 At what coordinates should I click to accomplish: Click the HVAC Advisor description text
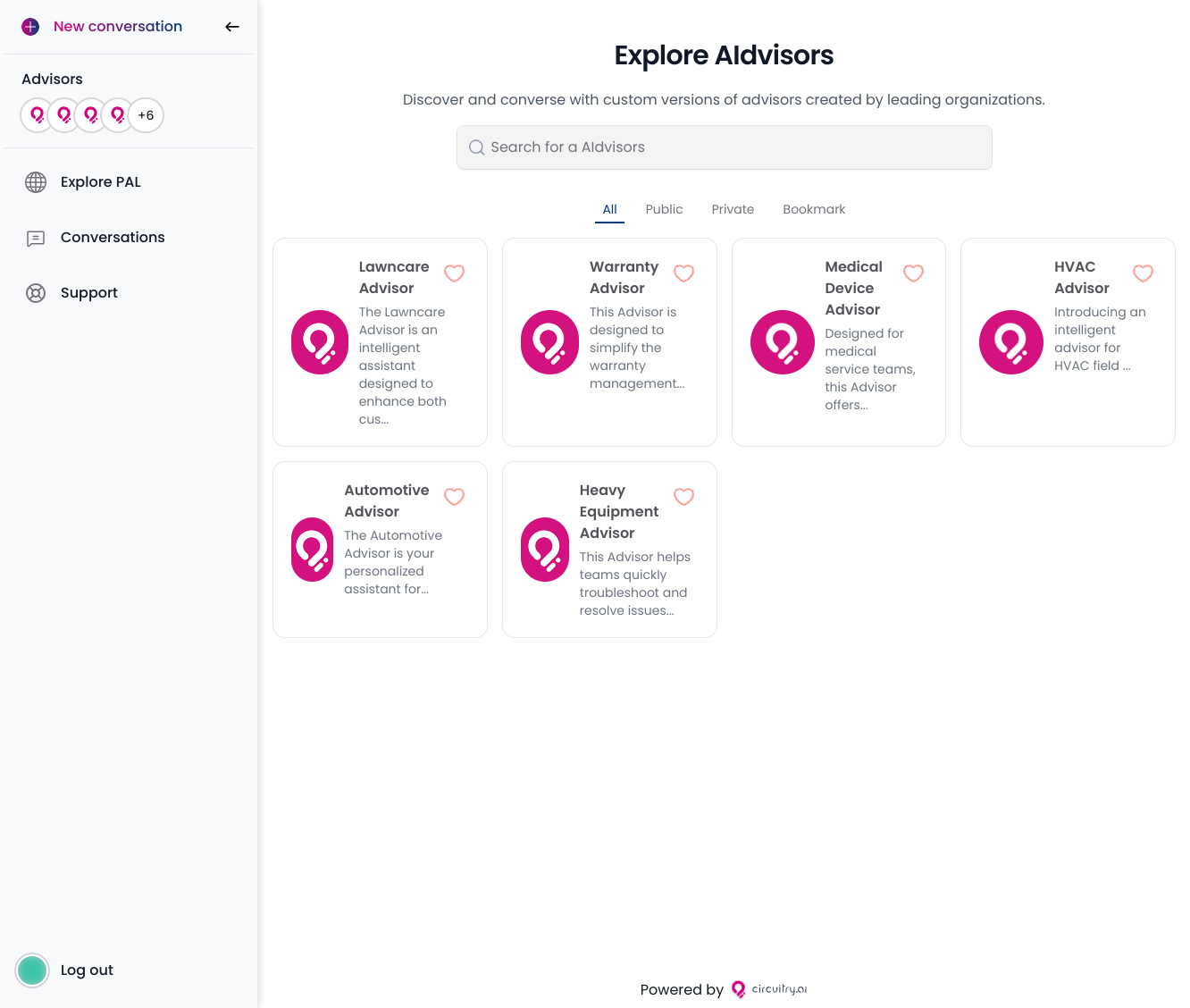pos(1100,339)
